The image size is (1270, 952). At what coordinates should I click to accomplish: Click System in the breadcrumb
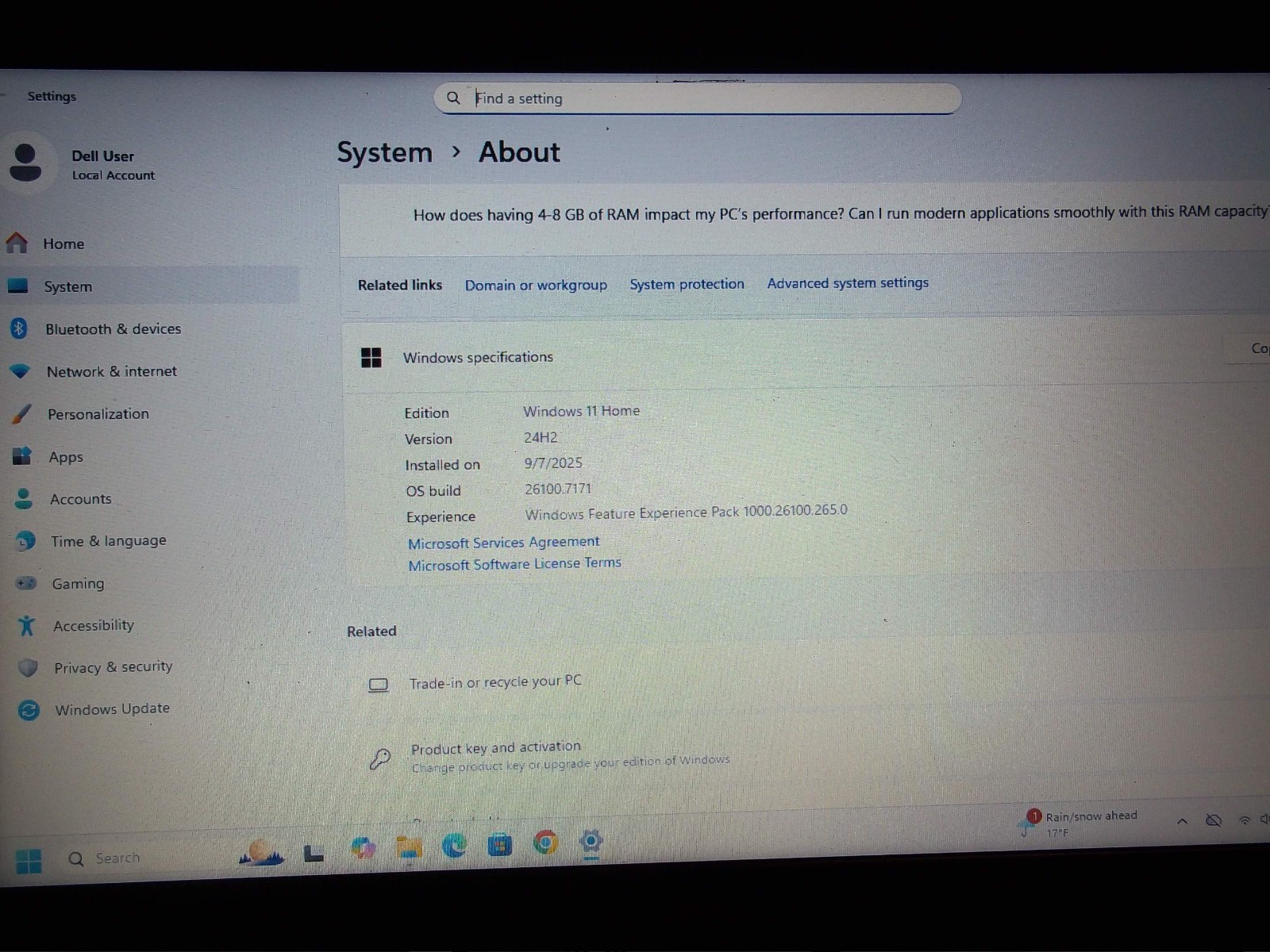coord(385,152)
